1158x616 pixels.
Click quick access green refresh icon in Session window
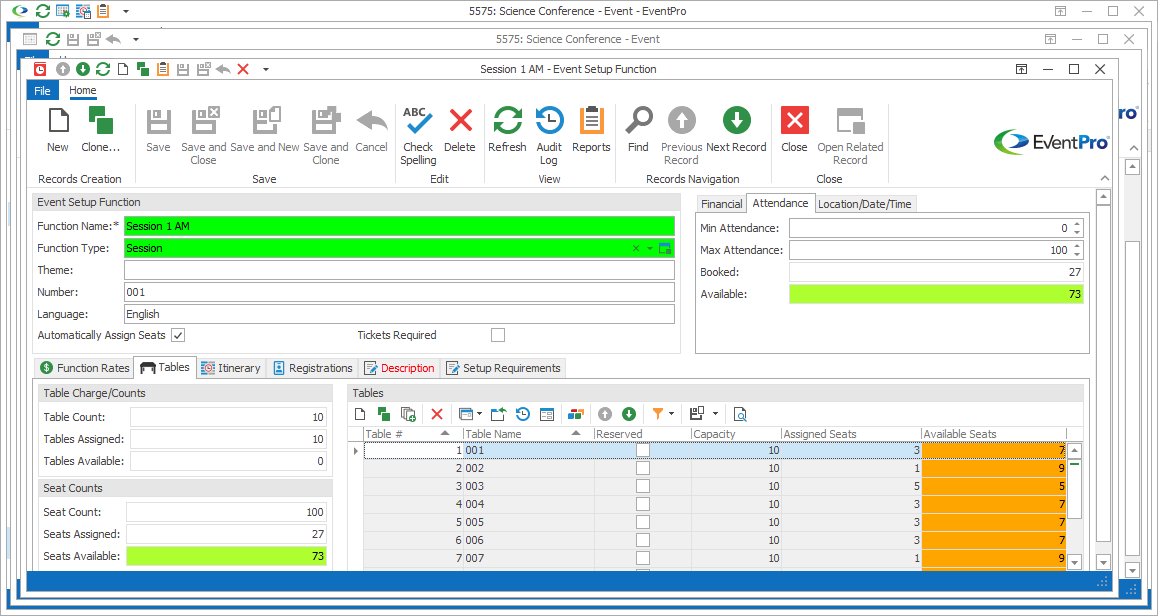[103, 69]
